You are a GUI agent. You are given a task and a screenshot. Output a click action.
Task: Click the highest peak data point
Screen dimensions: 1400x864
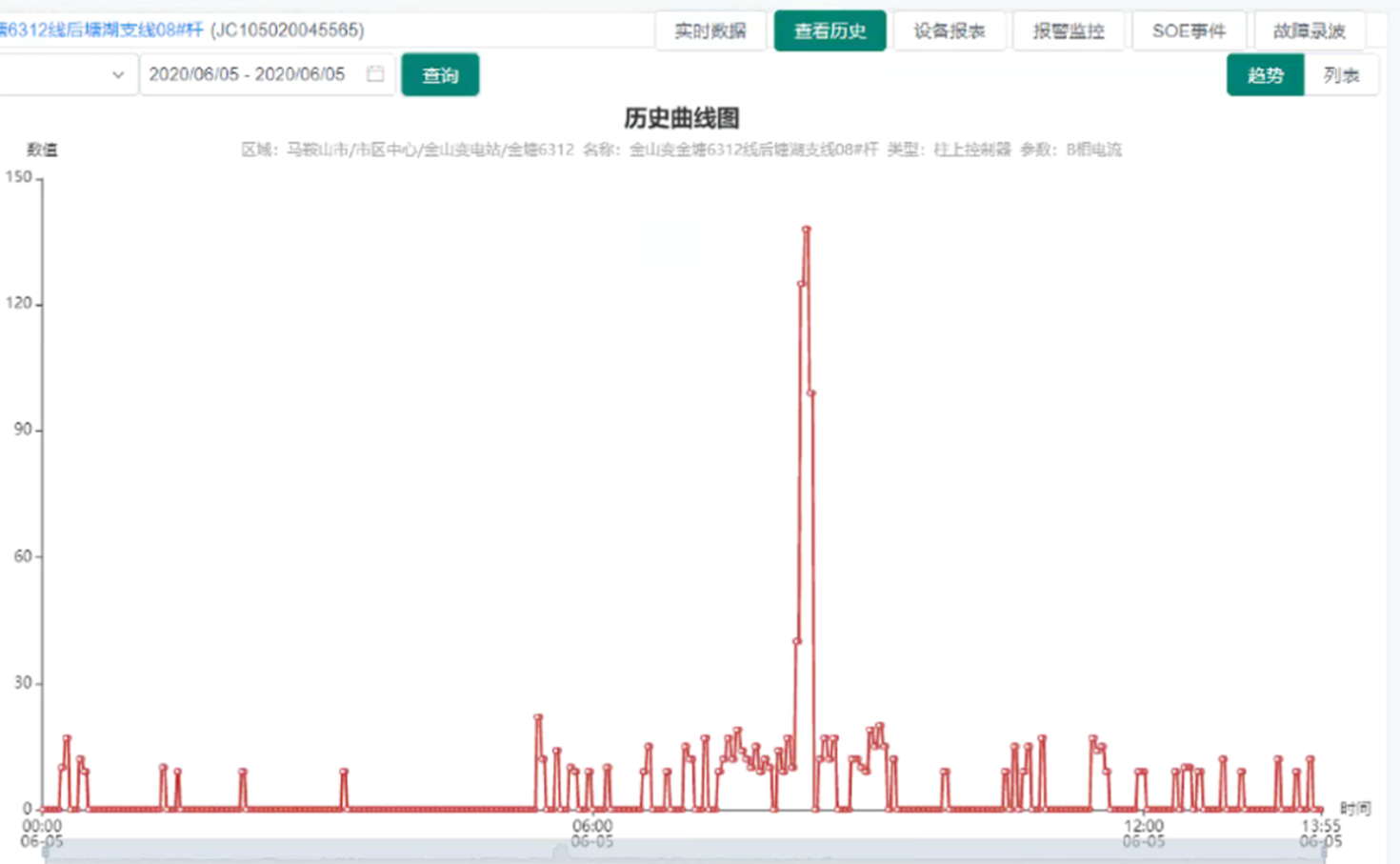(806, 229)
